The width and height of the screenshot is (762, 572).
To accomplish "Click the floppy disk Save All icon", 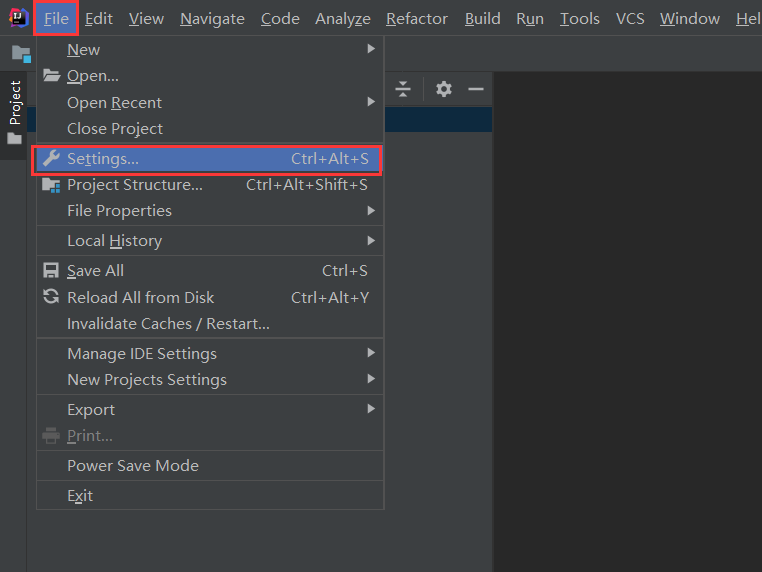I will pos(51,270).
